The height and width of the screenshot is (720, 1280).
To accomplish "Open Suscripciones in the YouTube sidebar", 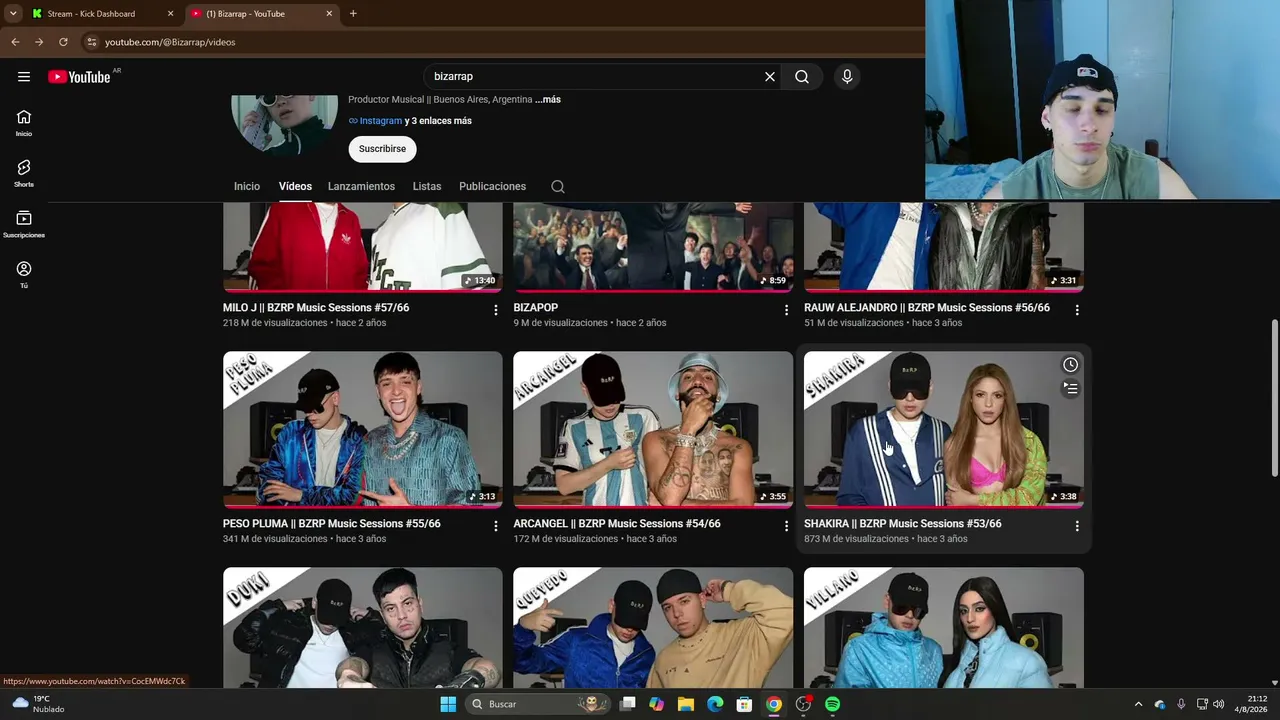I will click(24, 225).
